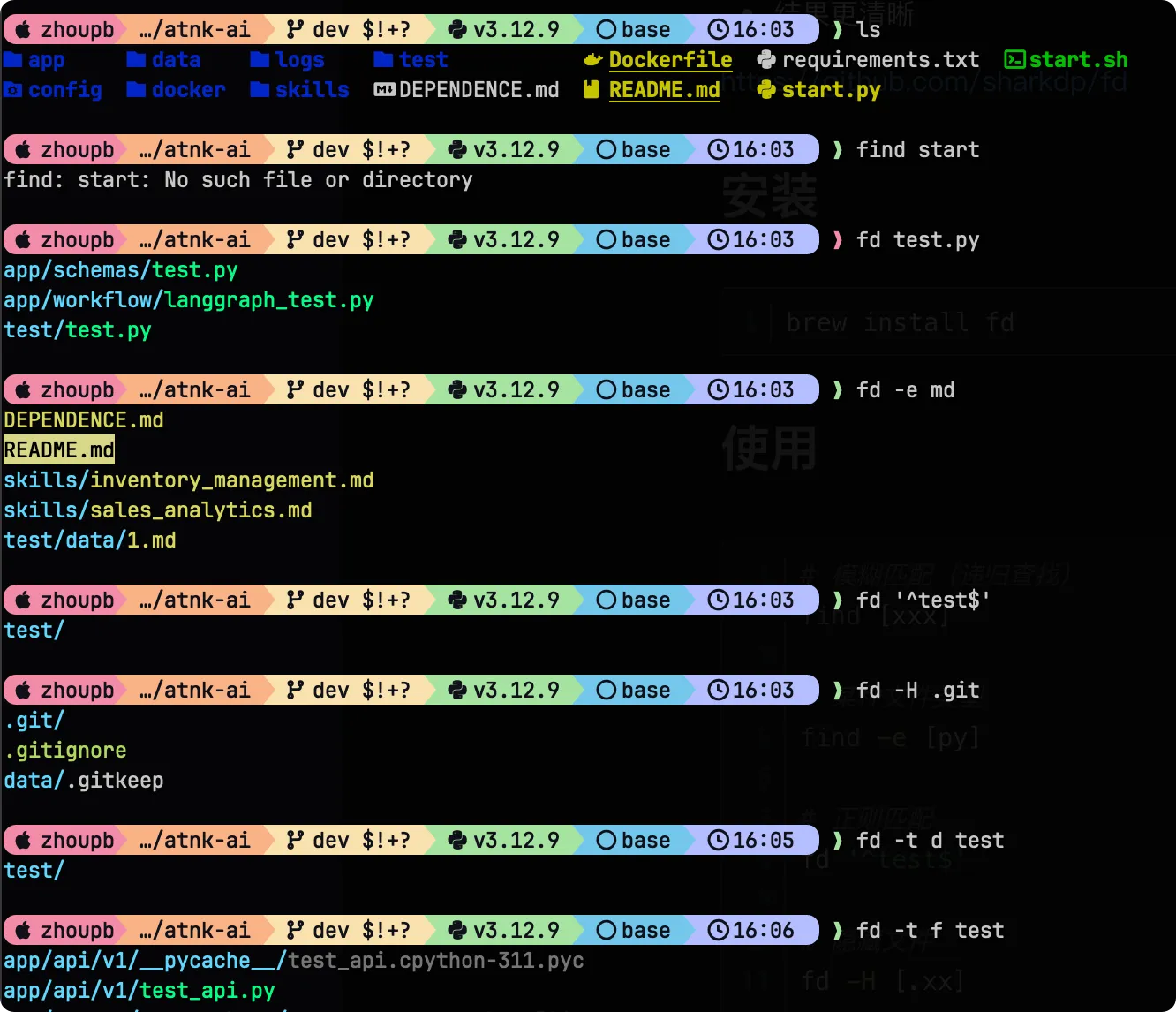
Task: Click the app/api/v1/test_api.py result
Action: [x=139, y=990]
